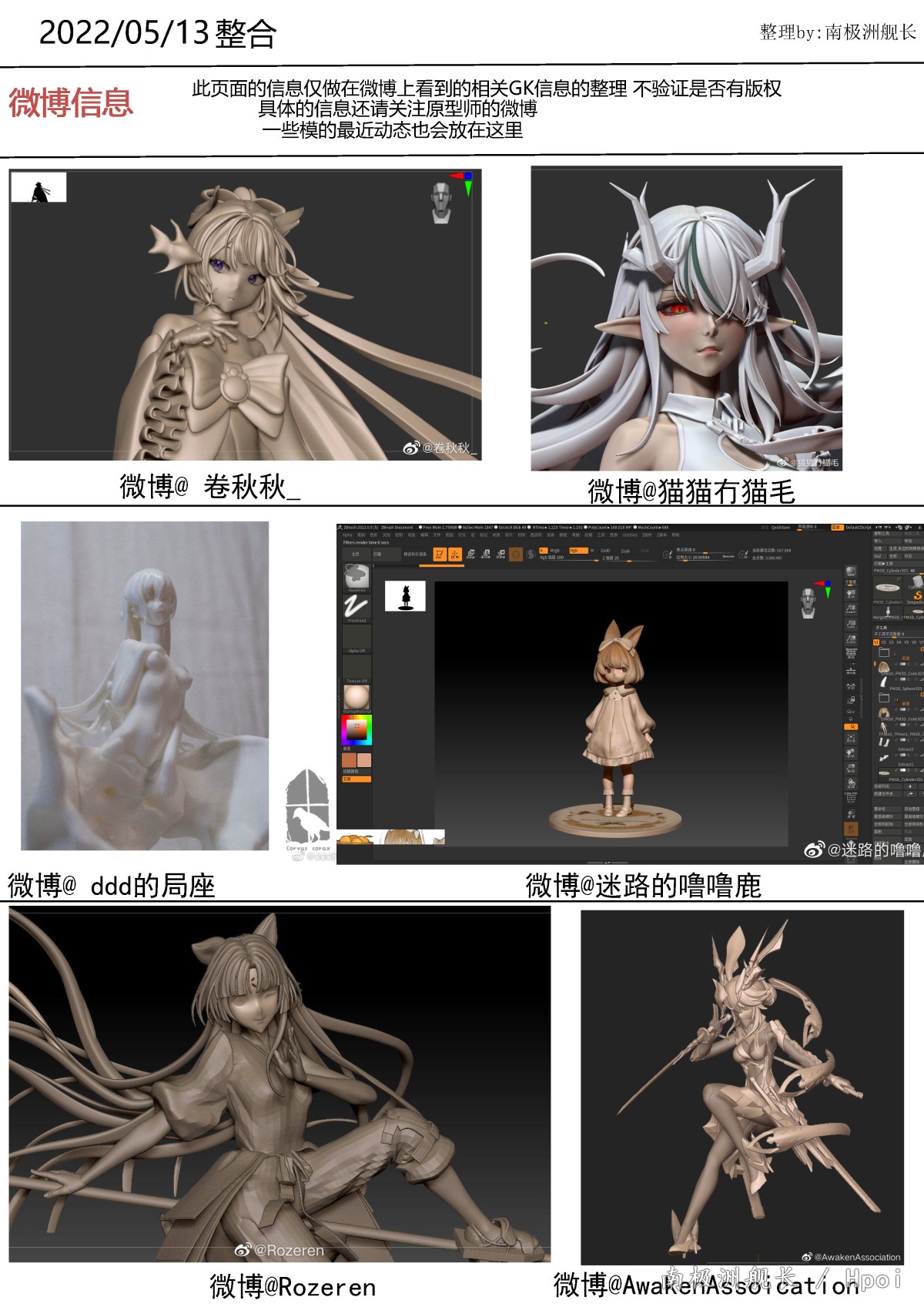Pick a color in the color picker
The width and height of the screenshot is (924, 1307).
[357, 729]
